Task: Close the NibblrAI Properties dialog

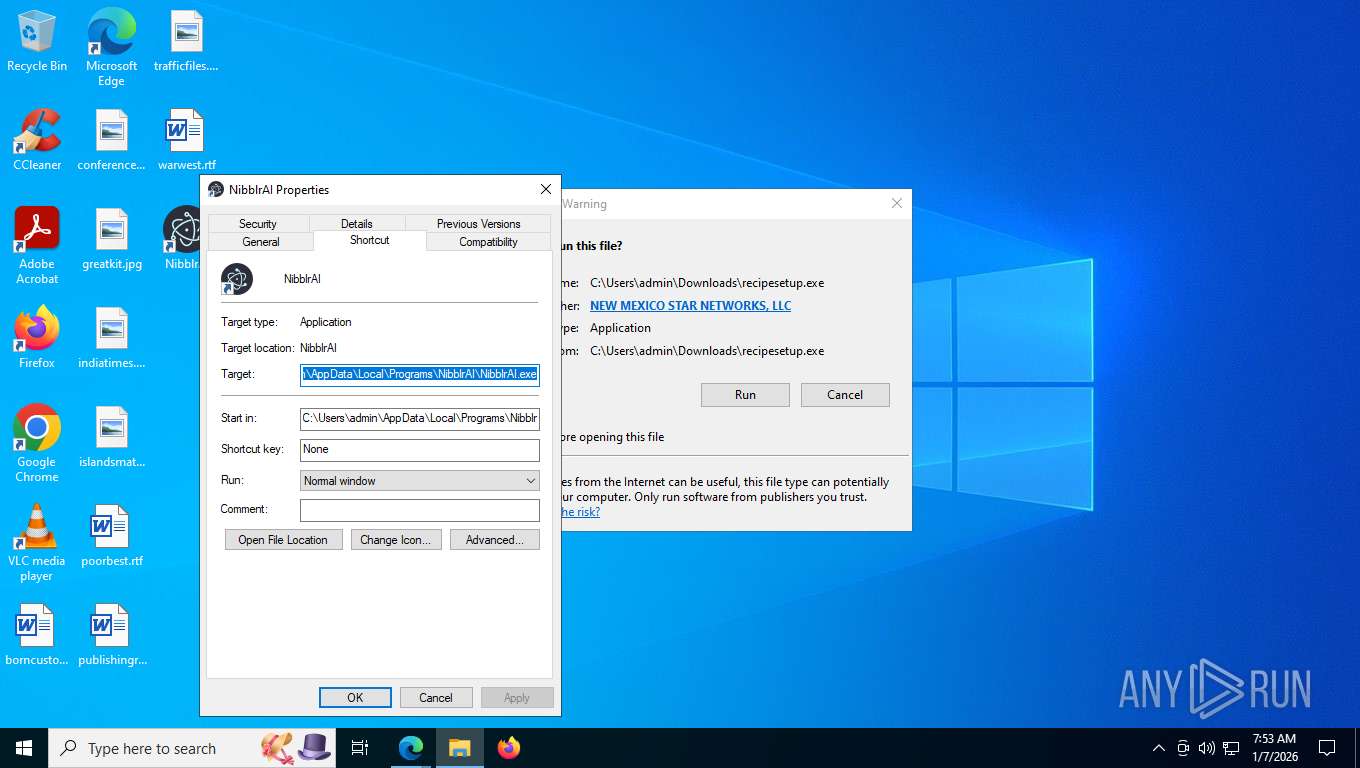Action: [x=545, y=189]
